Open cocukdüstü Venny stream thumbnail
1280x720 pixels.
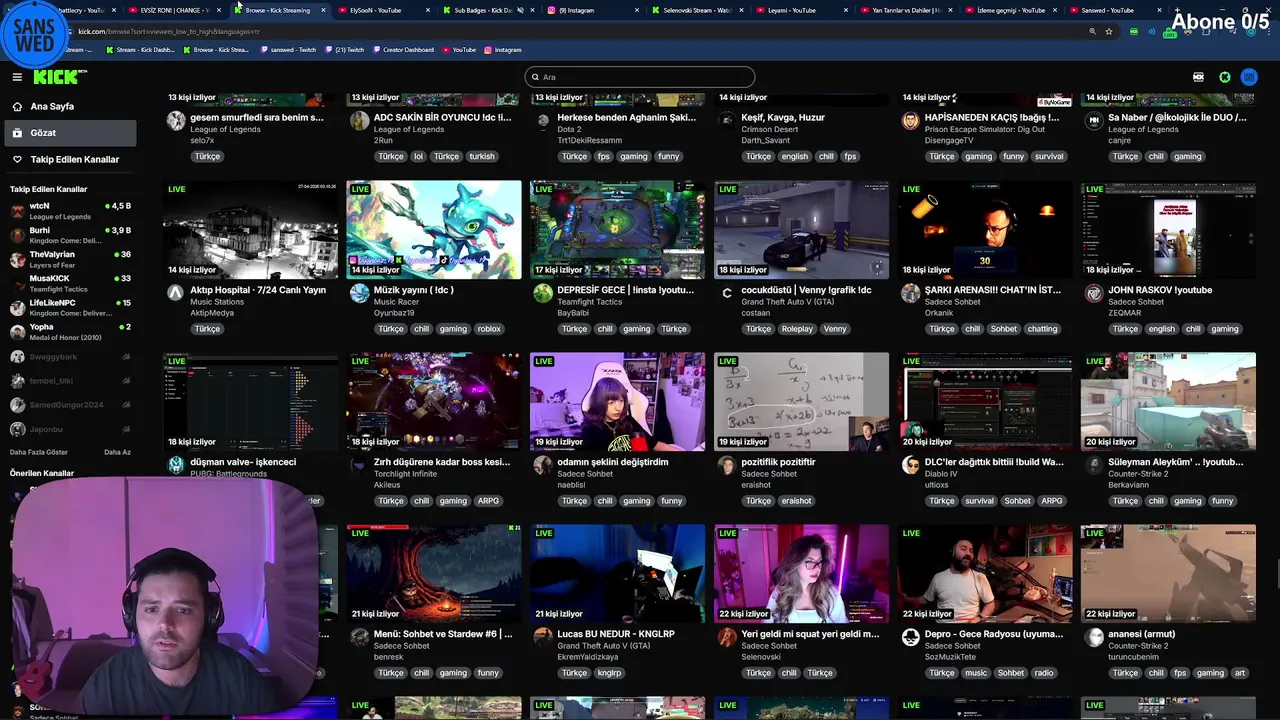[x=801, y=229]
